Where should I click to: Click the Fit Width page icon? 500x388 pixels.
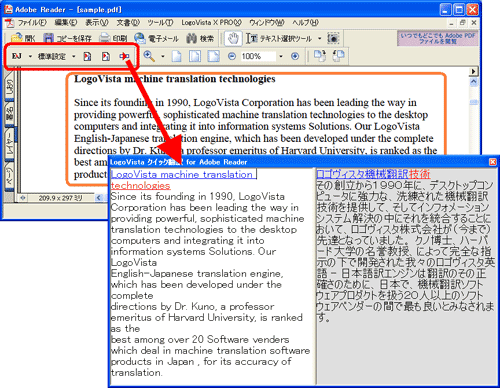point(213,56)
